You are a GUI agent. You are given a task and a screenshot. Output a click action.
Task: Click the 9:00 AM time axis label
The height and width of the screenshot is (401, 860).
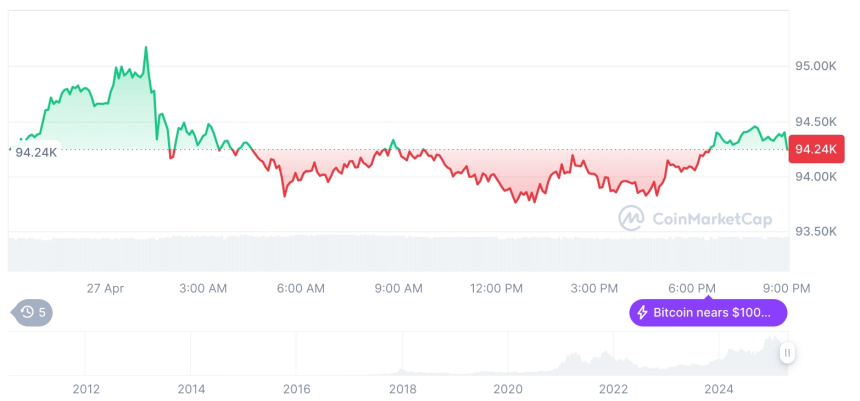point(399,288)
